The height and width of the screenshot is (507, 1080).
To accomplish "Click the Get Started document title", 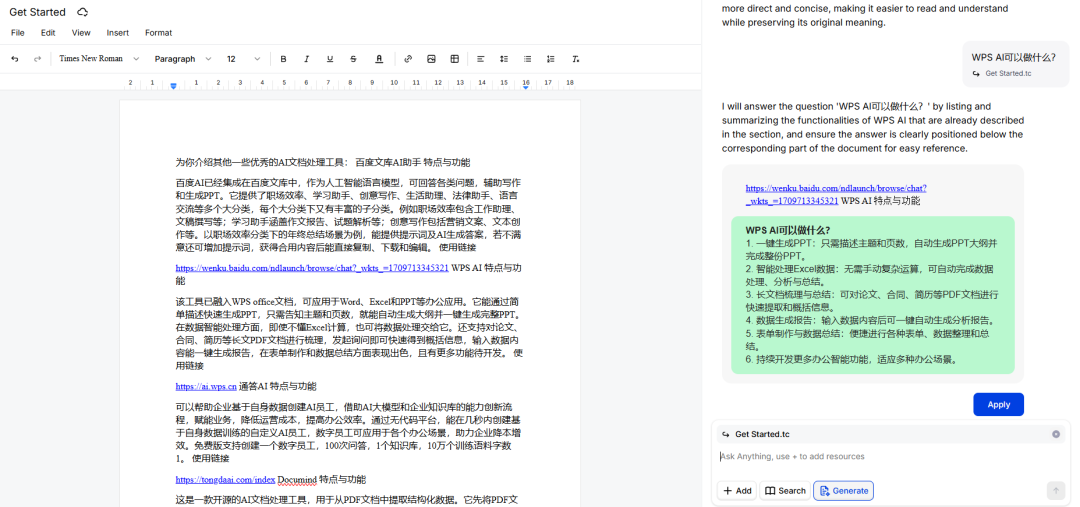I will pyautogui.click(x=38, y=12).
